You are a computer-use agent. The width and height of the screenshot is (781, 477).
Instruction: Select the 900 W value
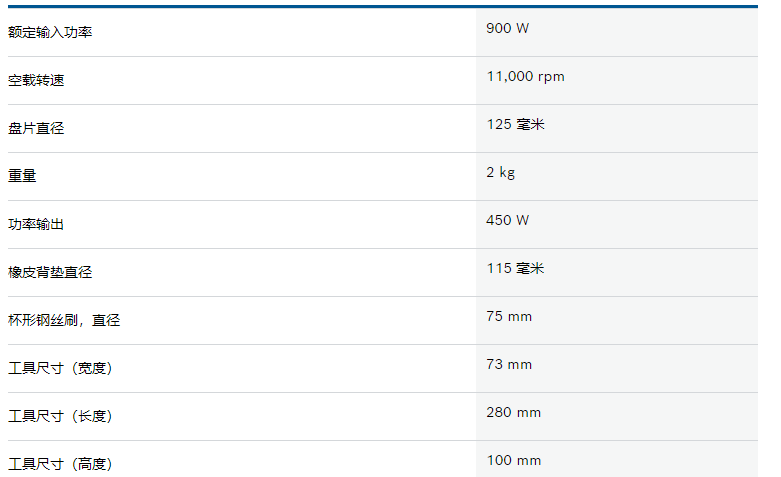(508, 28)
